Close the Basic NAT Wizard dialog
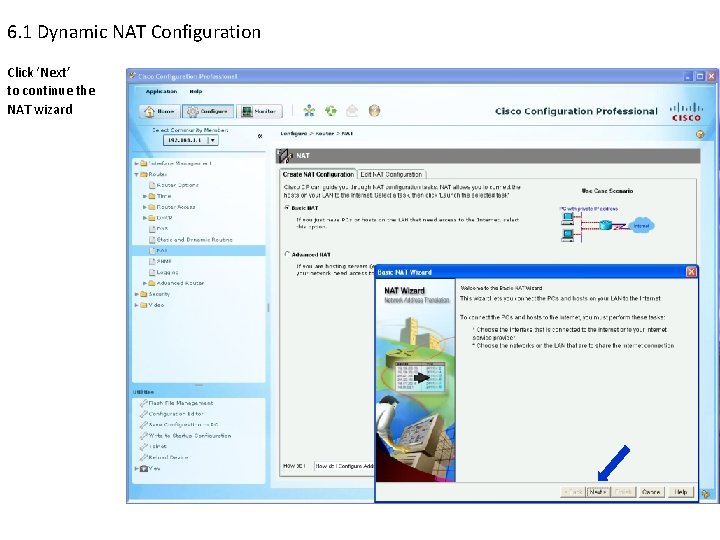The height and width of the screenshot is (540, 720). pos(691,272)
